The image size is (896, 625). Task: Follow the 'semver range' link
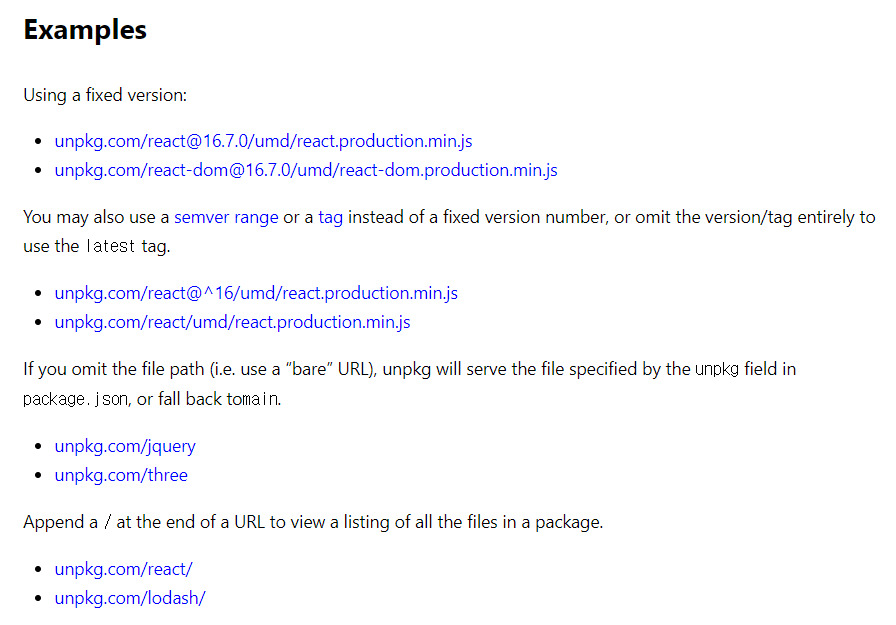point(226,217)
